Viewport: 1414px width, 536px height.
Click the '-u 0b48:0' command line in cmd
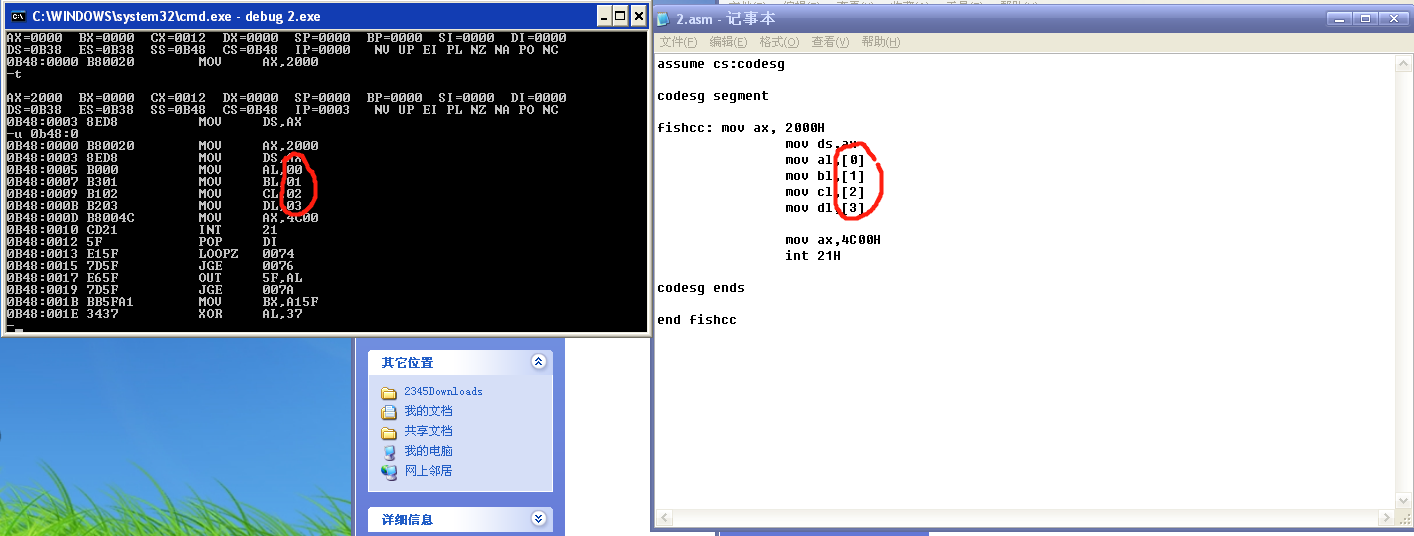pos(42,134)
